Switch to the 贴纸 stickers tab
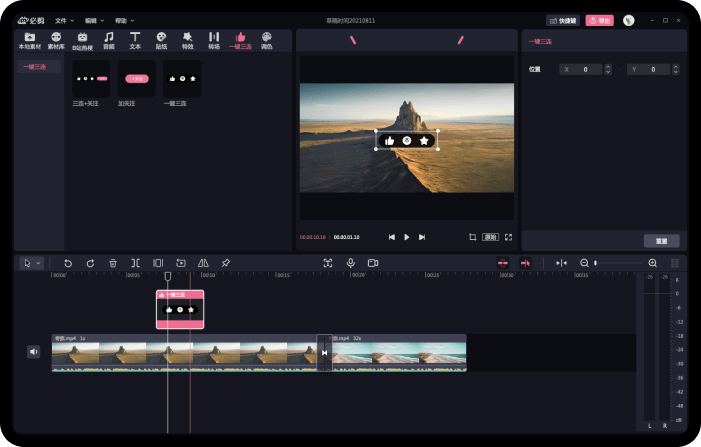The height and width of the screenshot is (447, 701). click(161, 40)
